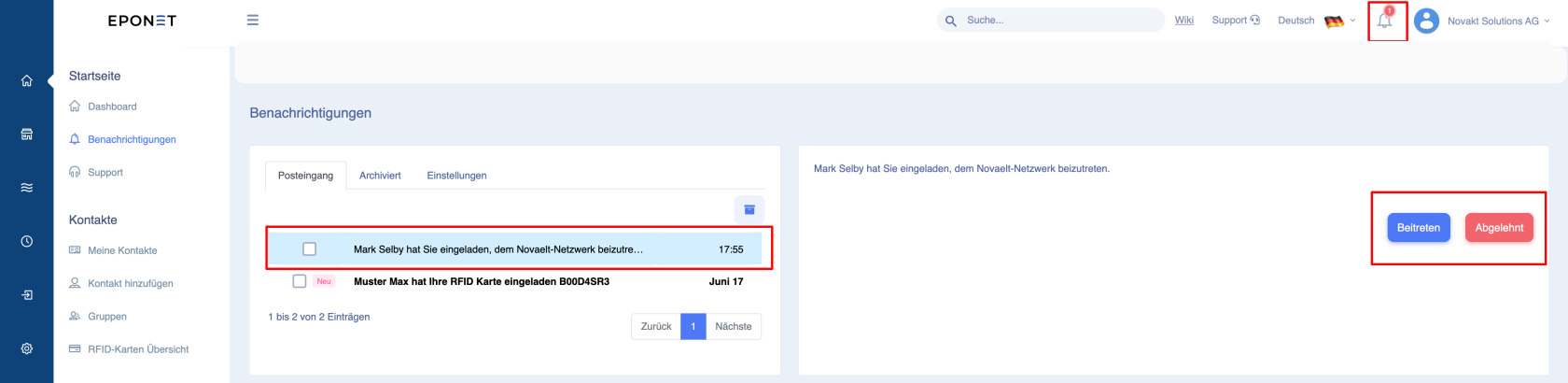The image size is (1568, 383).
Task: Go to next page with Nächste
Action: 734,326
